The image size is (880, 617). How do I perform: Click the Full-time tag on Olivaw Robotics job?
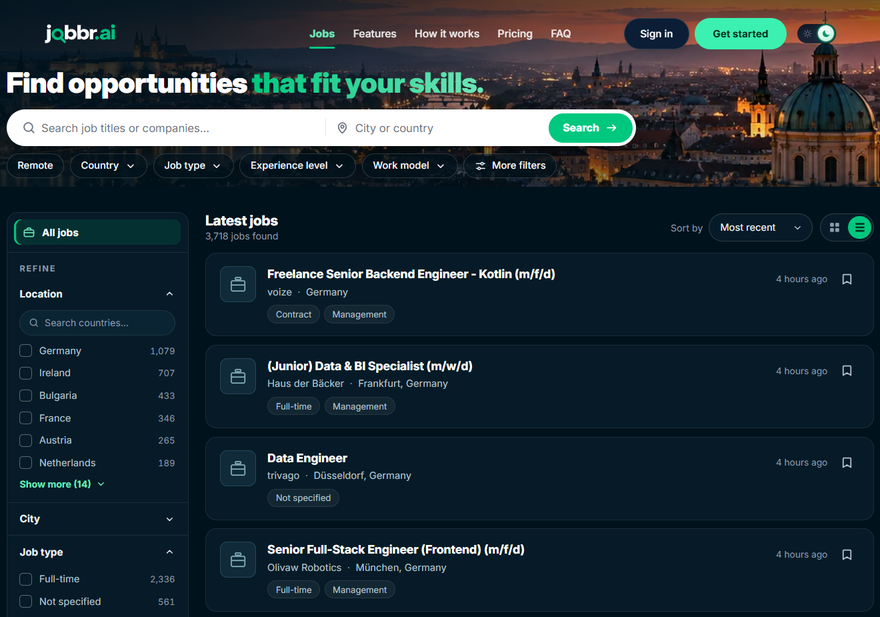(294, 590)
